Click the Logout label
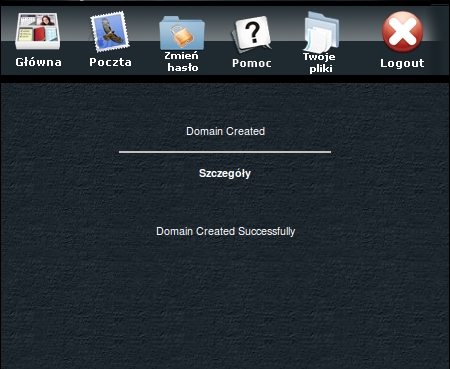 point(402,63)
